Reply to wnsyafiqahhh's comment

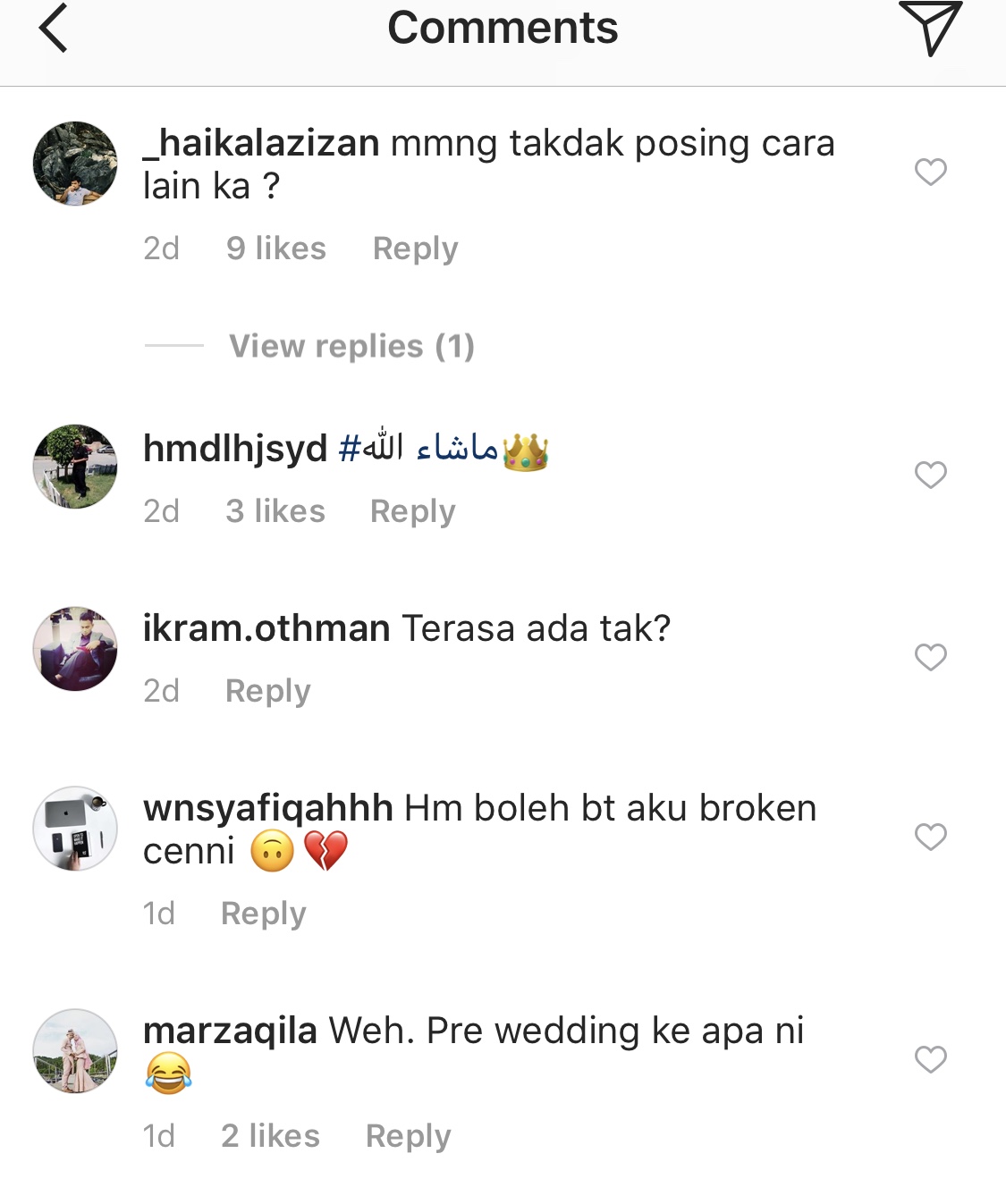point(264,914)
